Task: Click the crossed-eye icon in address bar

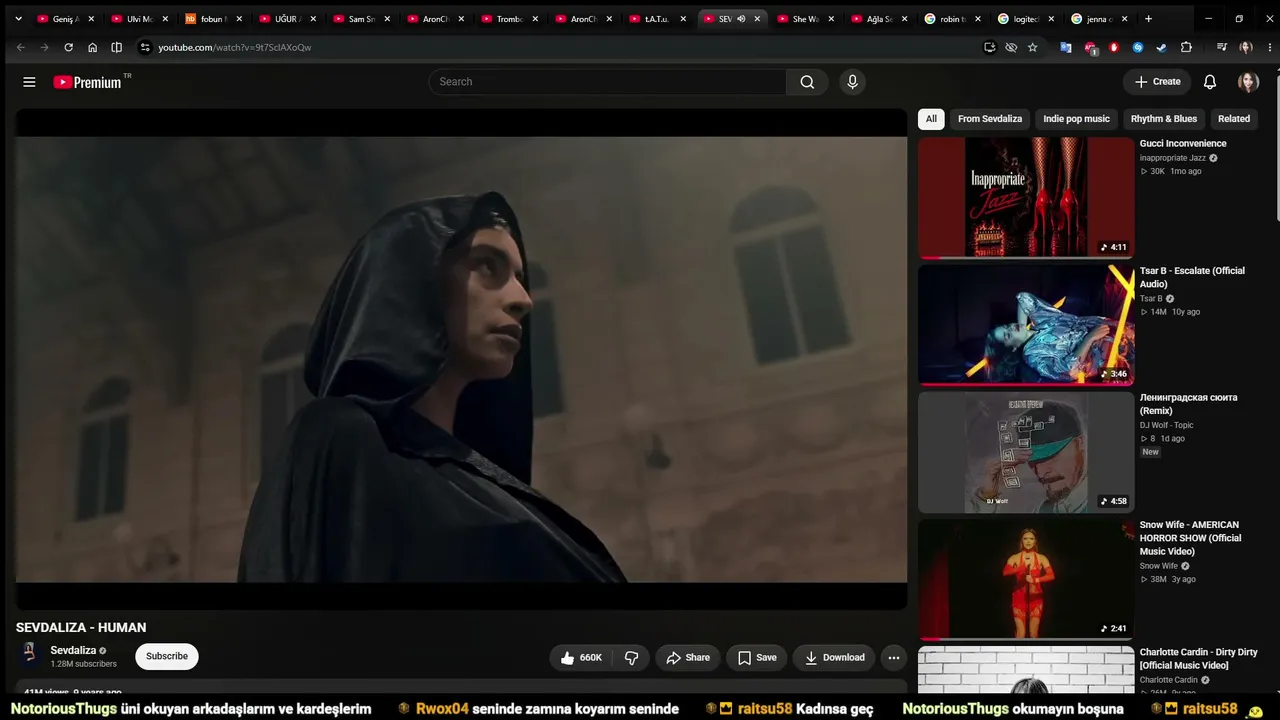Action: pos(1011,47)
